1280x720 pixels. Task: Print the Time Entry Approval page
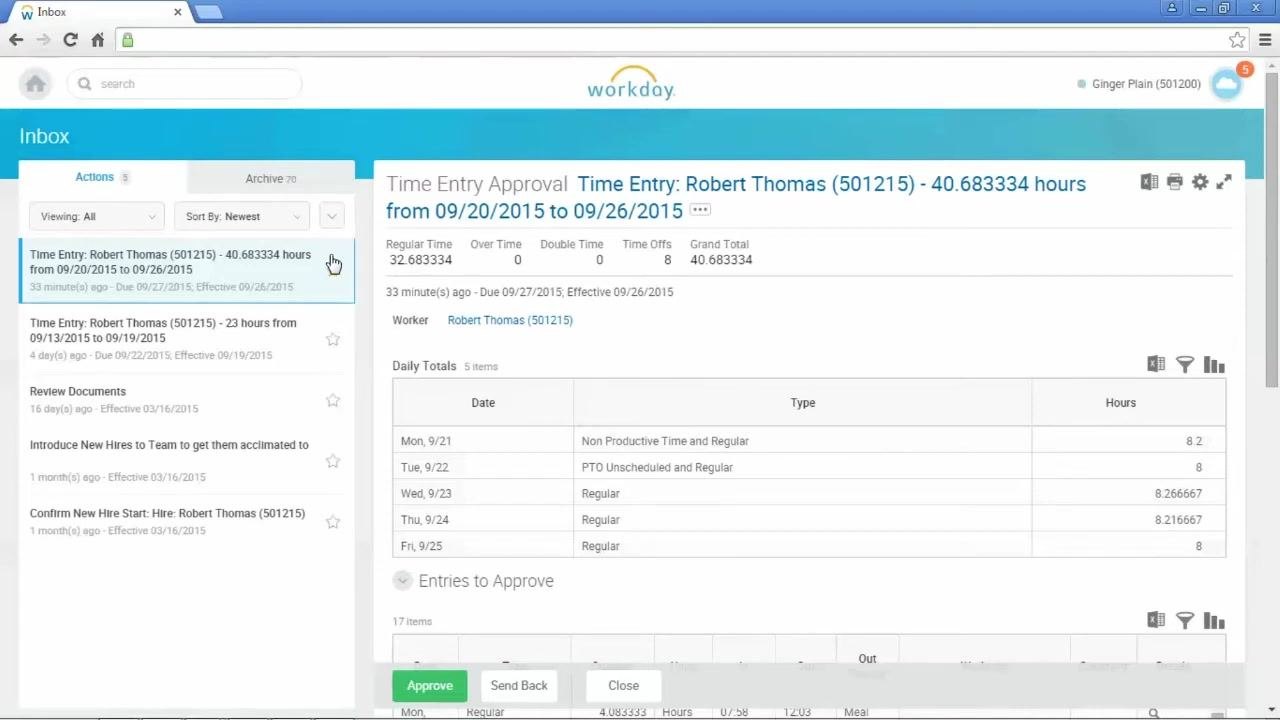click(1174, 182)
